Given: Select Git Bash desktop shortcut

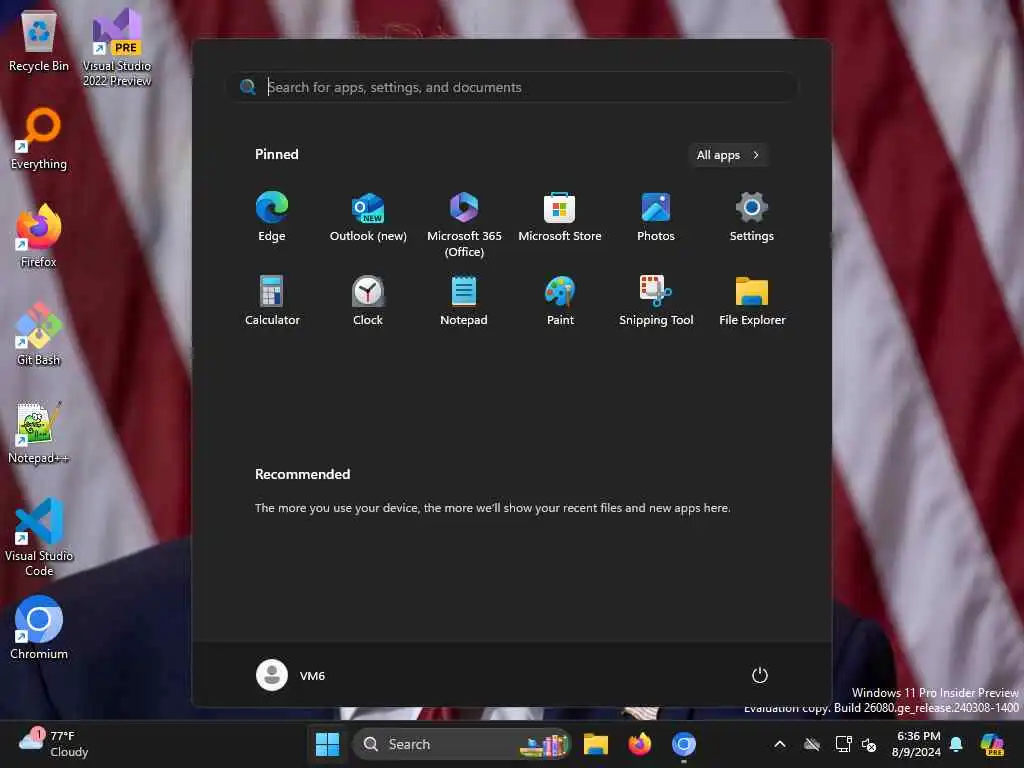Looking at the screenshot, I should coord(39,334).
